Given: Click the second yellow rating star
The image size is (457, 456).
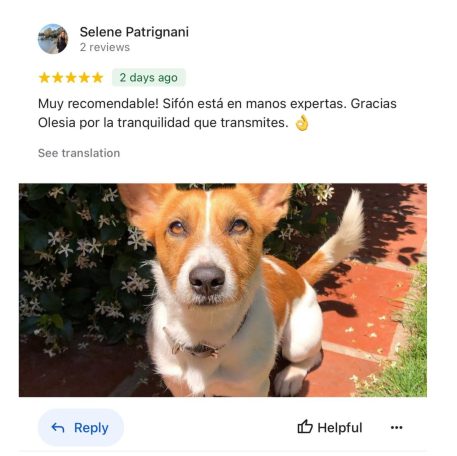Looking at the screenshot, I should [x=58, y=78].
